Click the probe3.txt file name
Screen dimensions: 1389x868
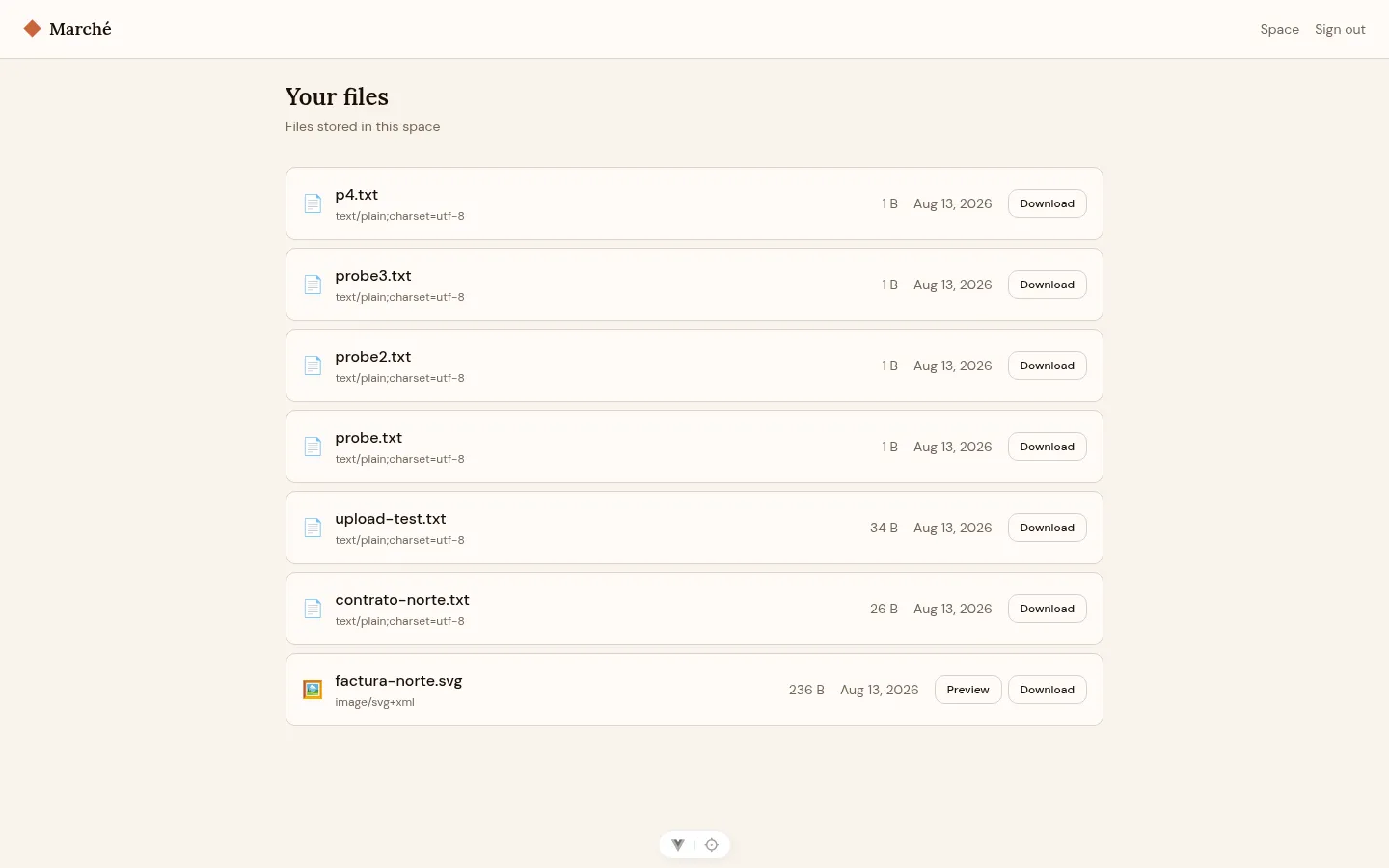[373, 276]
